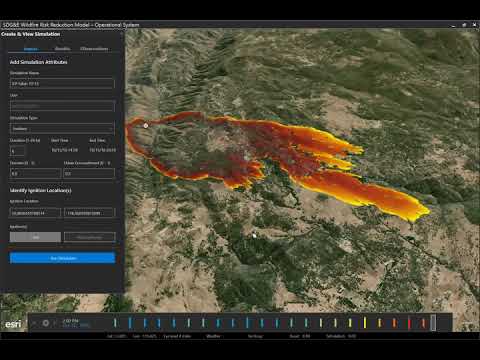Click the Duration hours field
Image resolution: width=480 pixels, height=360 pixels.
(x=17, y=151)
